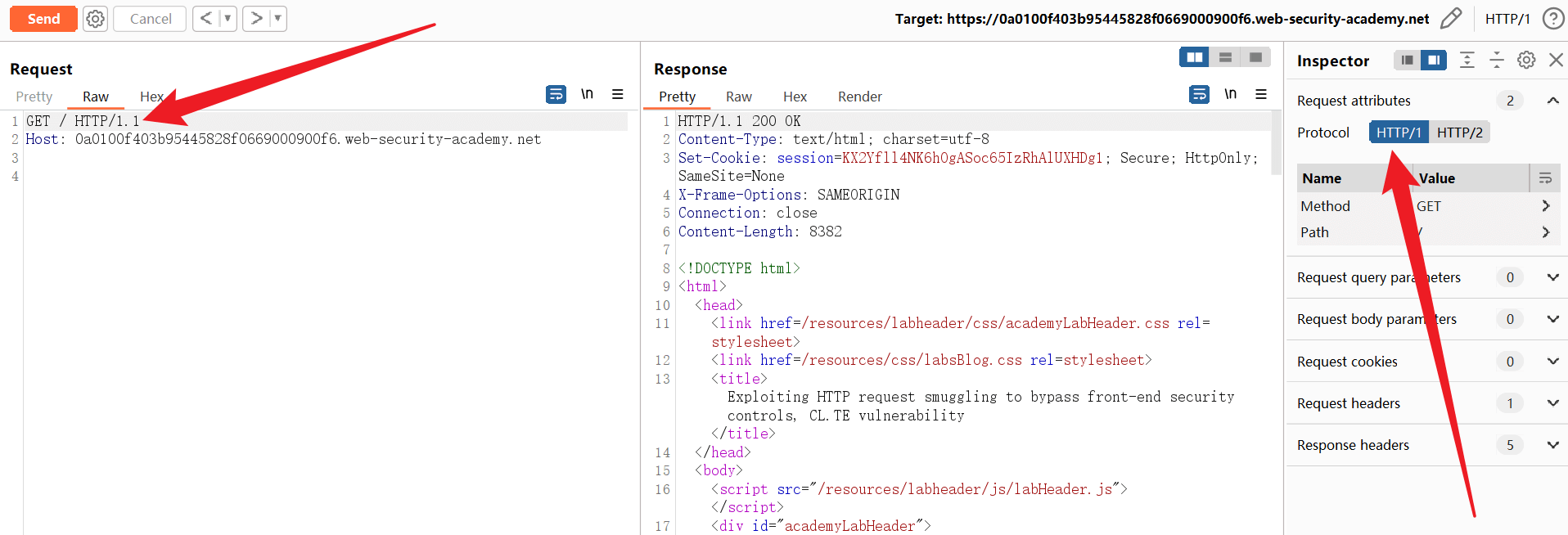
Task: Open Inspector settings gear icon
Action: tap(1526, 60)
